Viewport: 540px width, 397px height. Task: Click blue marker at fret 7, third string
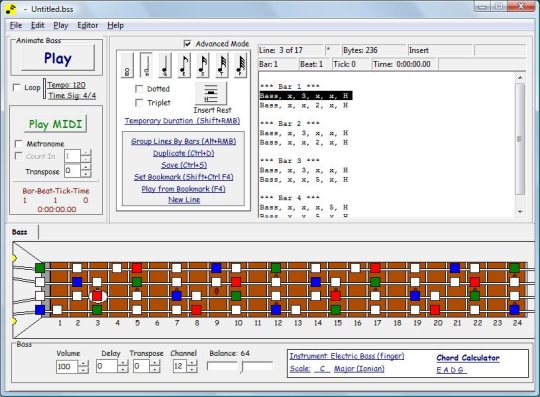coord(176,296)
